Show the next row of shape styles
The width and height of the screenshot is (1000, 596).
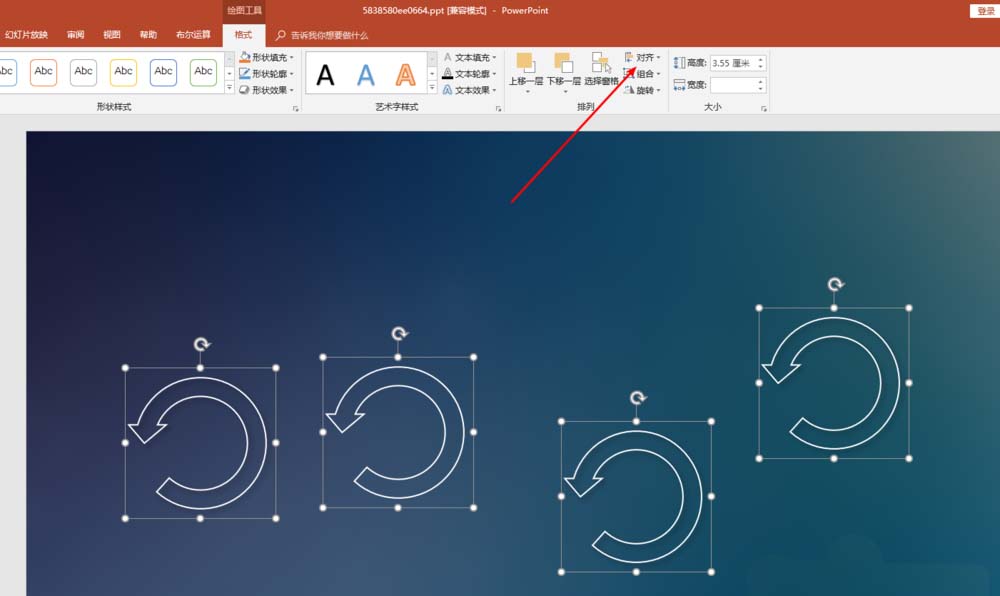(230, 73)
